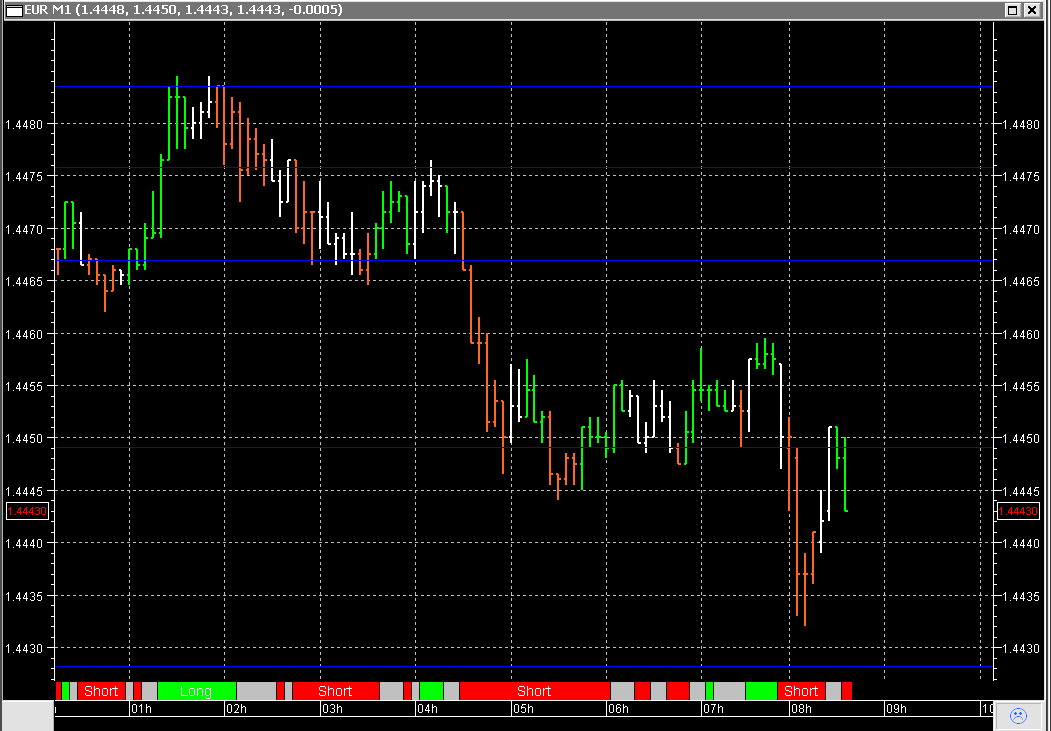Screen dimensions: 1051x731
Task: Click the small red segment after the last Short
Action: [x=845, y=690]
